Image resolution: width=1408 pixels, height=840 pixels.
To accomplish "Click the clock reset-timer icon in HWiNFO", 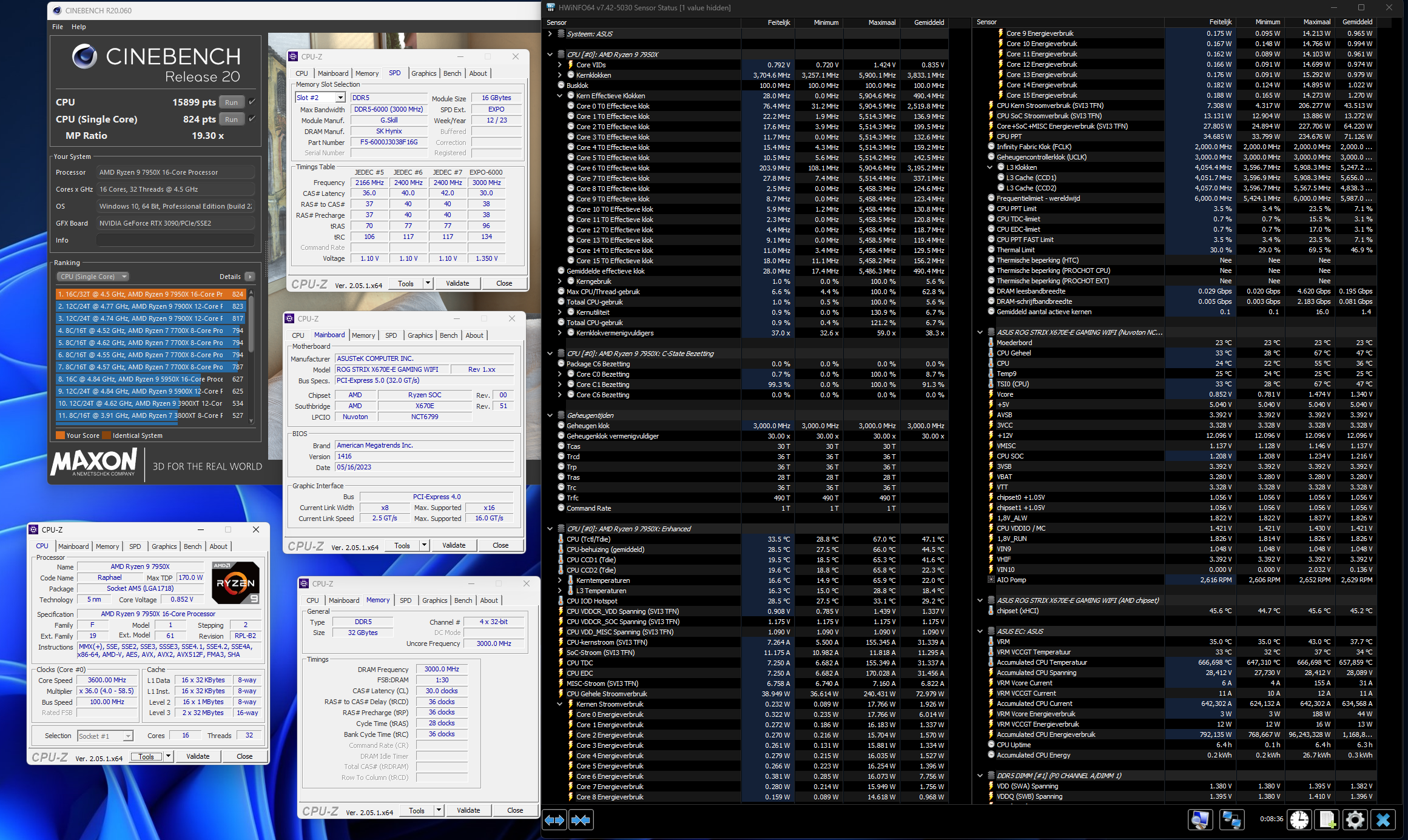I will click(1299, 820).
